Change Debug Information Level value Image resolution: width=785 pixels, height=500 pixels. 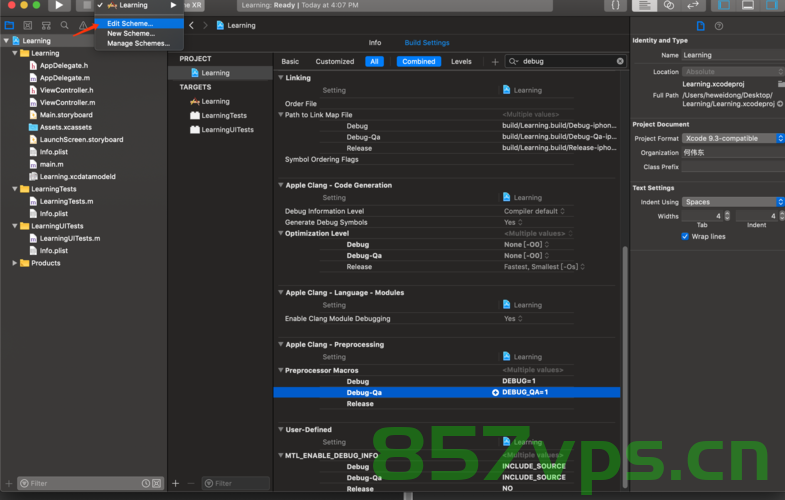click(x=534, y=211)
